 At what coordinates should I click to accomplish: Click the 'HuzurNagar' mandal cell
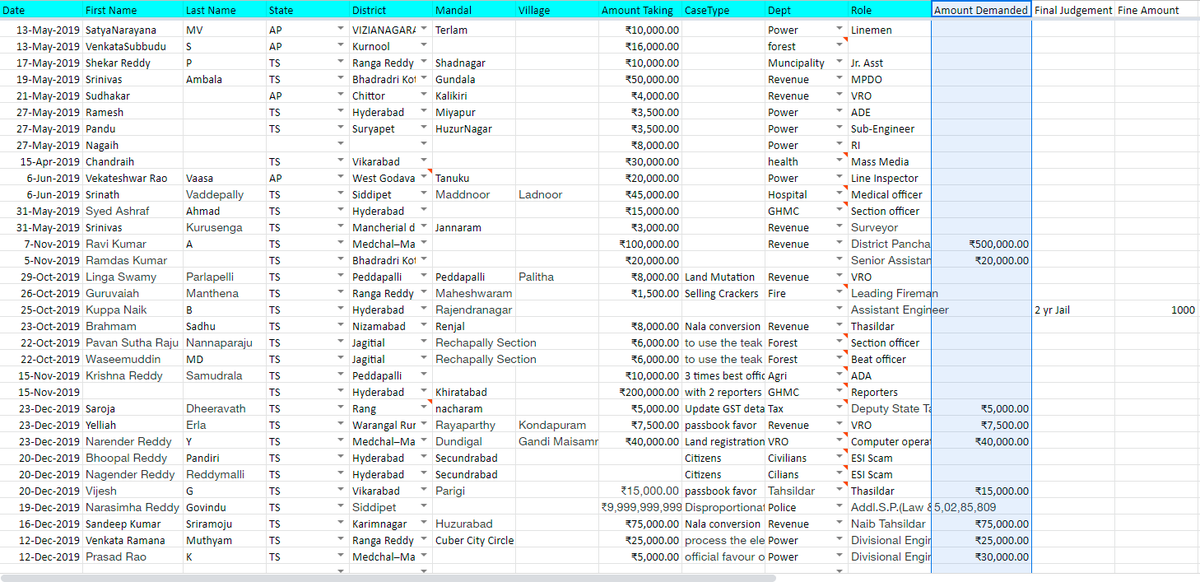(474, 129)
